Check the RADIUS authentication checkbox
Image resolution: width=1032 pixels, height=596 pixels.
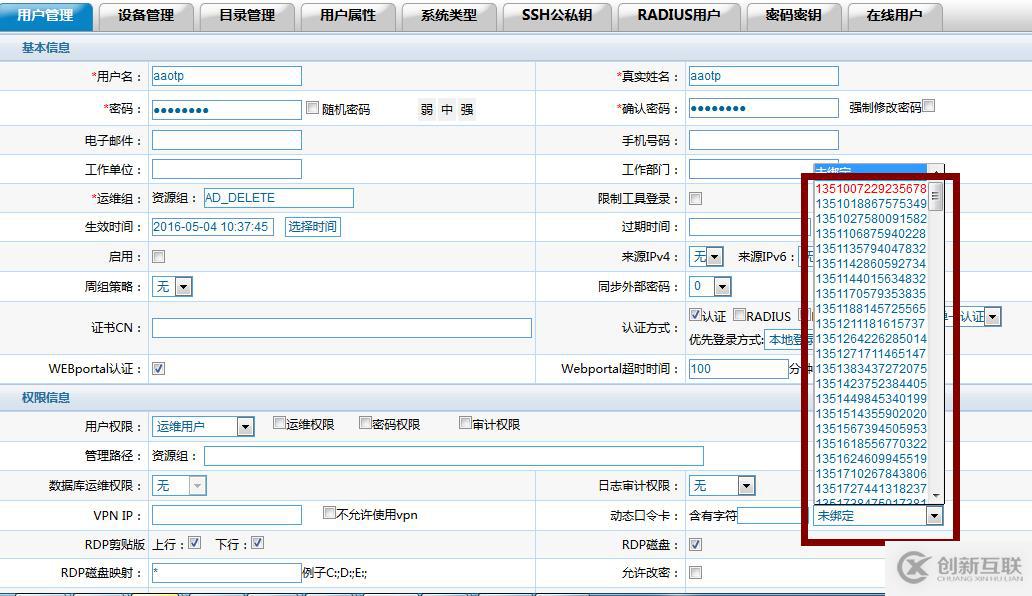(739, 314)
